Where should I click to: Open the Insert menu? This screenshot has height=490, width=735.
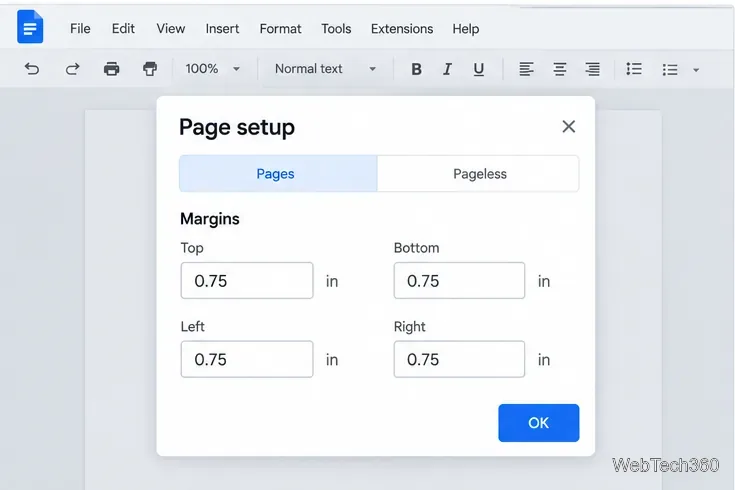pos(222,29)
